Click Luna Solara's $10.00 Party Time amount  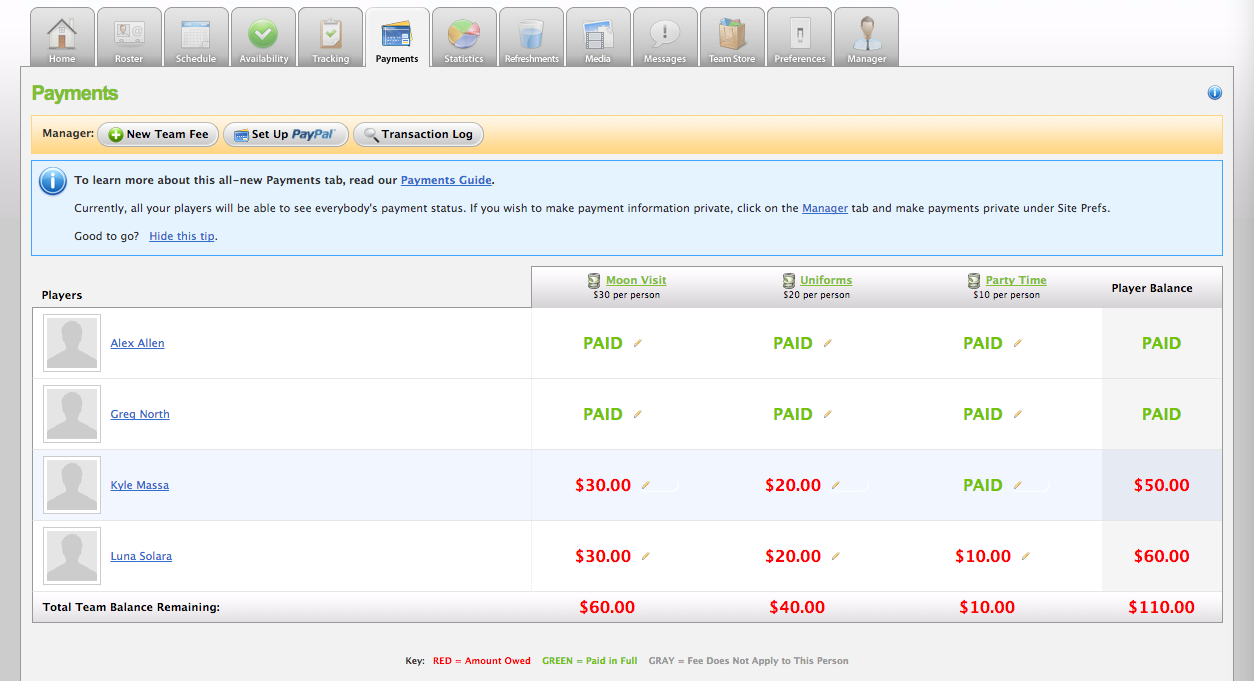pos(983,556)
